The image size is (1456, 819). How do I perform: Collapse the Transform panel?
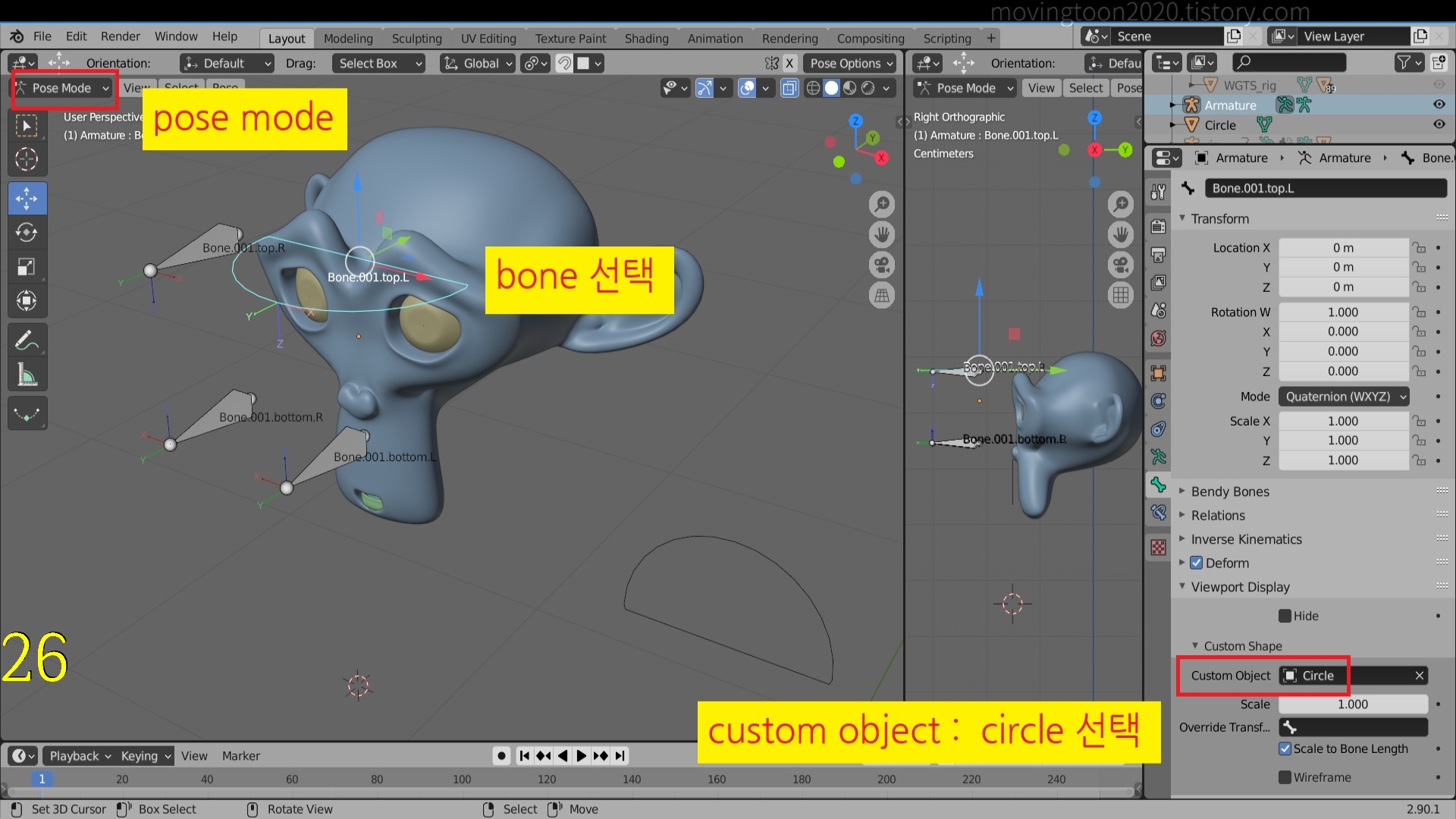pos(1219,218)
